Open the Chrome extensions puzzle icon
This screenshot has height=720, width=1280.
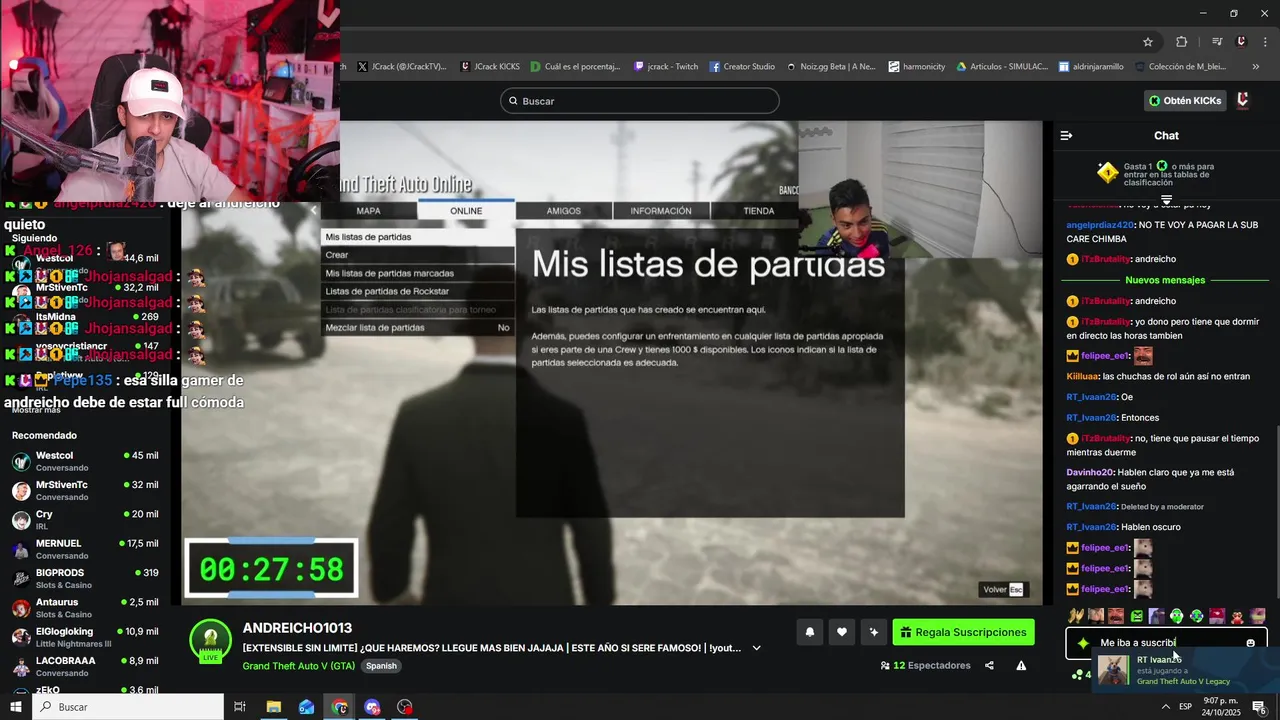(x=1182, y=41)
